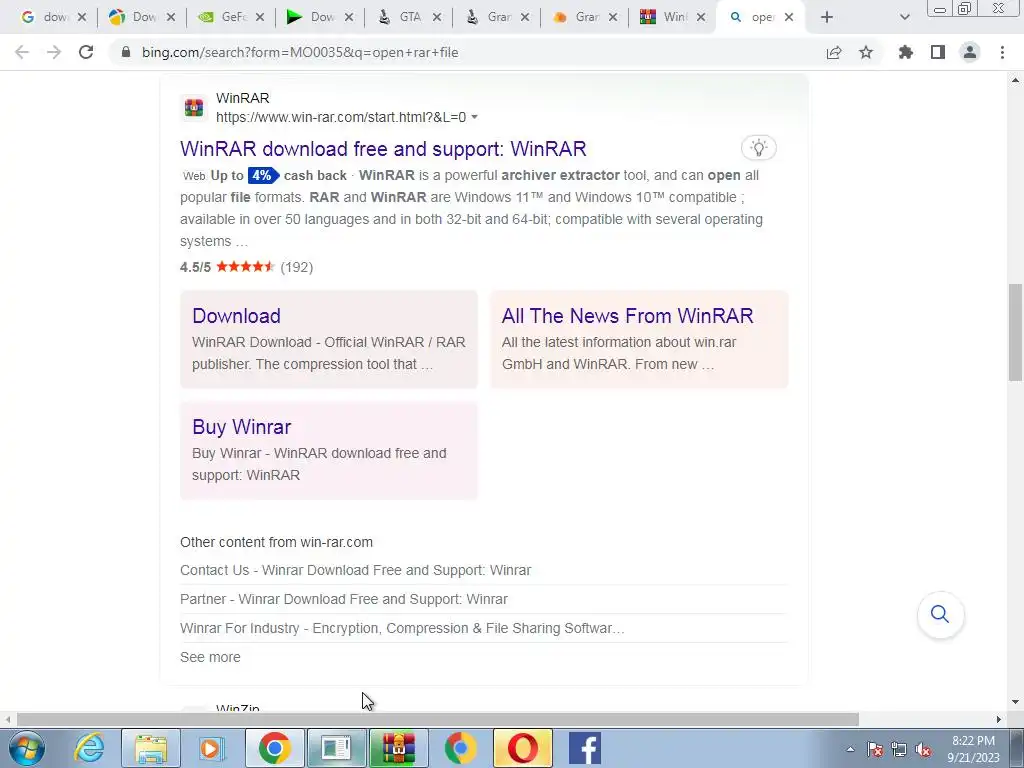Open Windows Explorer from the taskbar
The image size is (1024, 768).
[151, 748]
